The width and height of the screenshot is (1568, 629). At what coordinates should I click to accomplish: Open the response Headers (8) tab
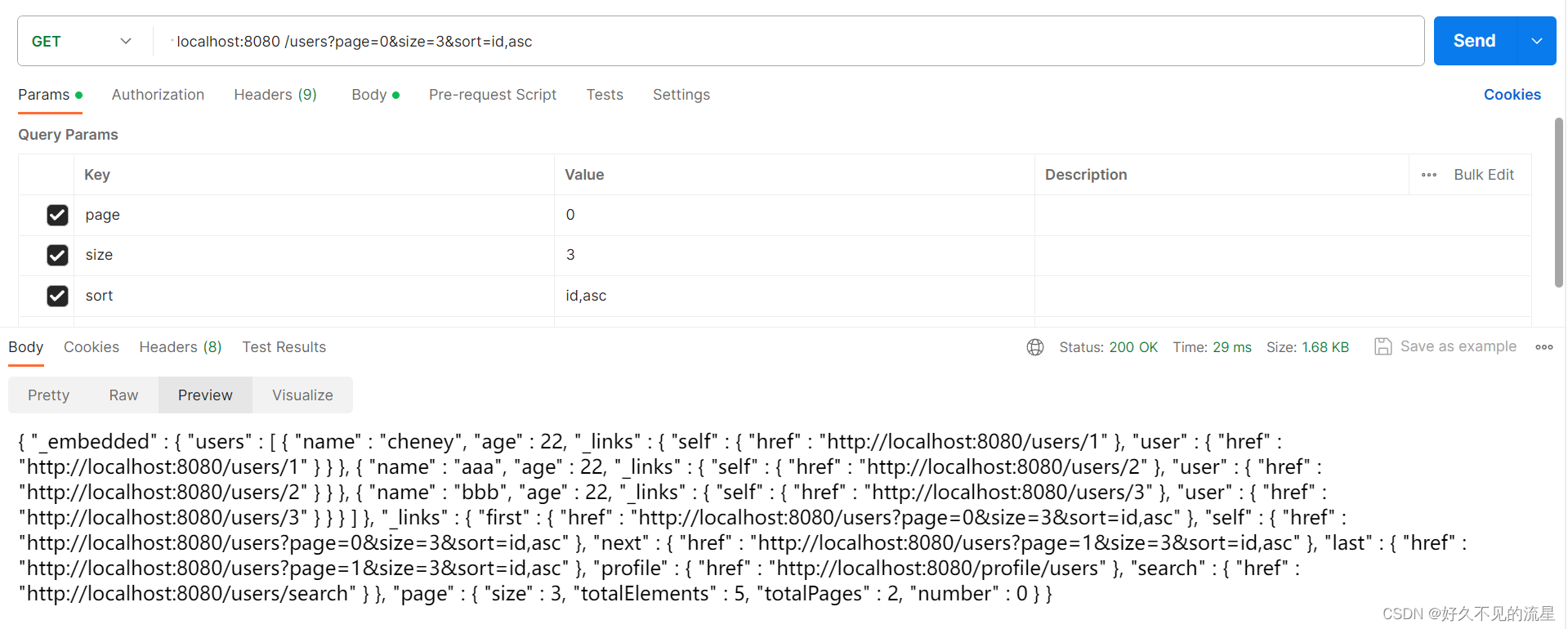click(x=181, y=347)
